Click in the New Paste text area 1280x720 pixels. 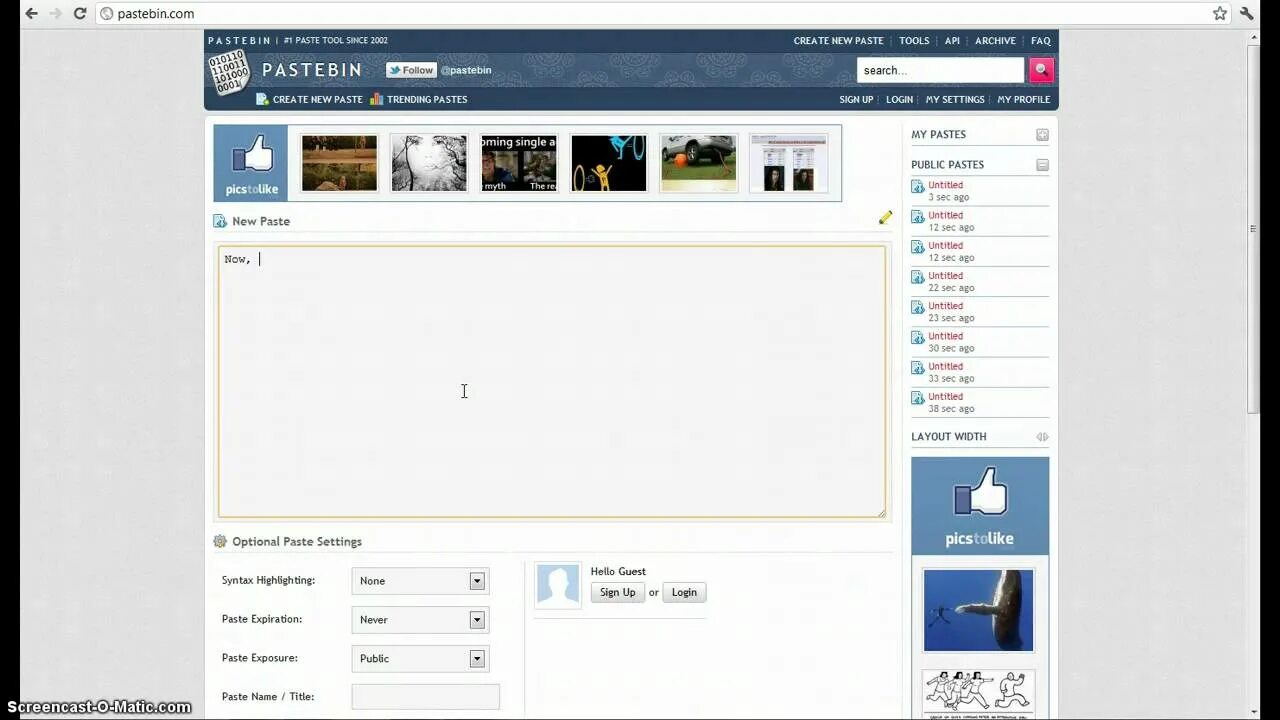(552, 382)
